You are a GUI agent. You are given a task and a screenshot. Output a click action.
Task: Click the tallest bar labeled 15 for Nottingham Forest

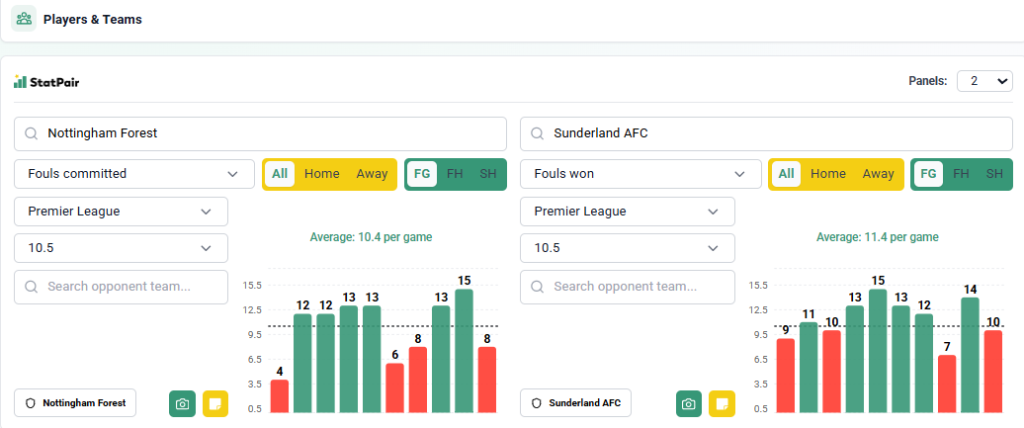tap(464, 350)
